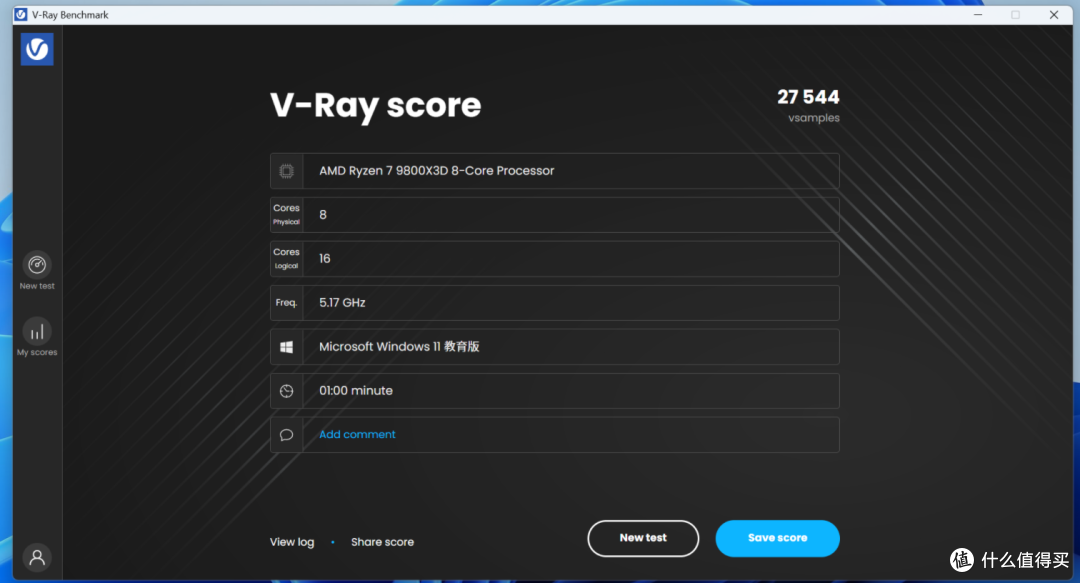1080x583 pixels.
Task: Click the physical cores value 8
Action: pyautogui.click(x=323, y=215)
